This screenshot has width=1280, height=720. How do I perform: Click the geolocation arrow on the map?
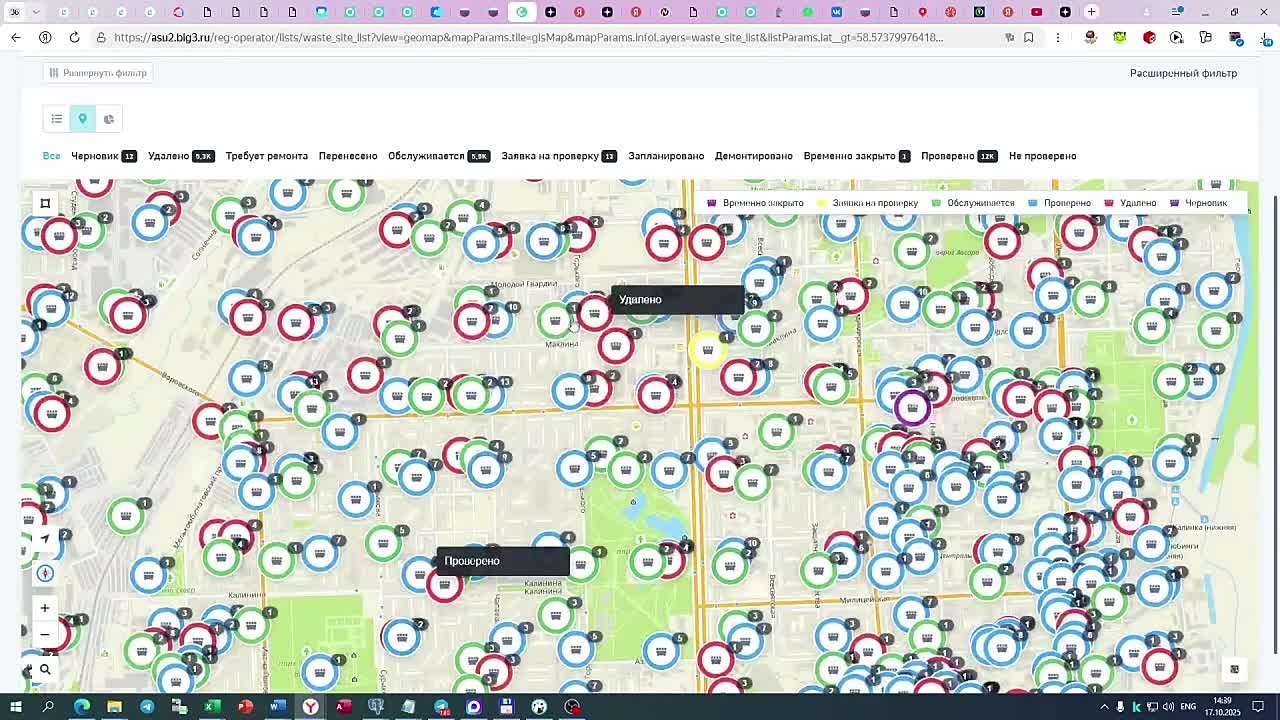click(45, 539)
